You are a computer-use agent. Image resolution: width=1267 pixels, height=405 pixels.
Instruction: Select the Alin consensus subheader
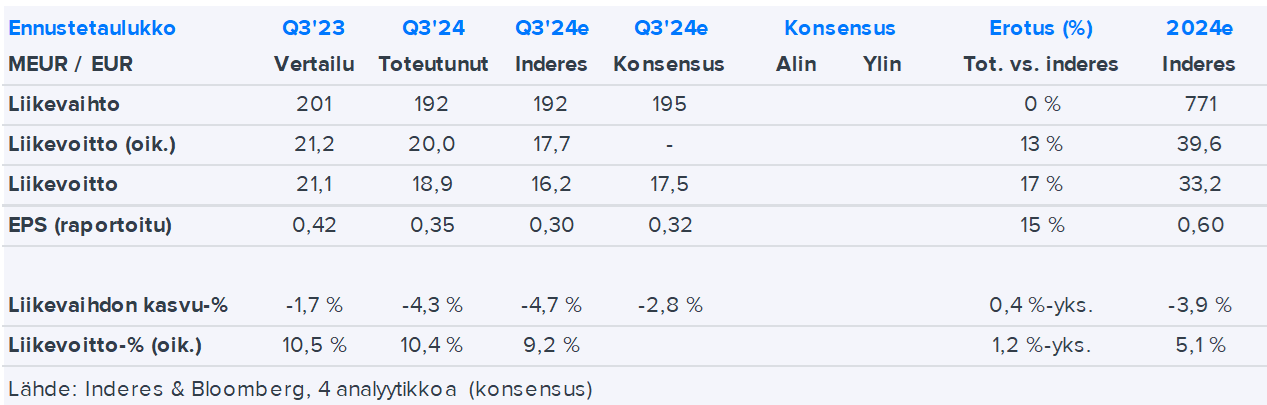click(x=796, y=65)
